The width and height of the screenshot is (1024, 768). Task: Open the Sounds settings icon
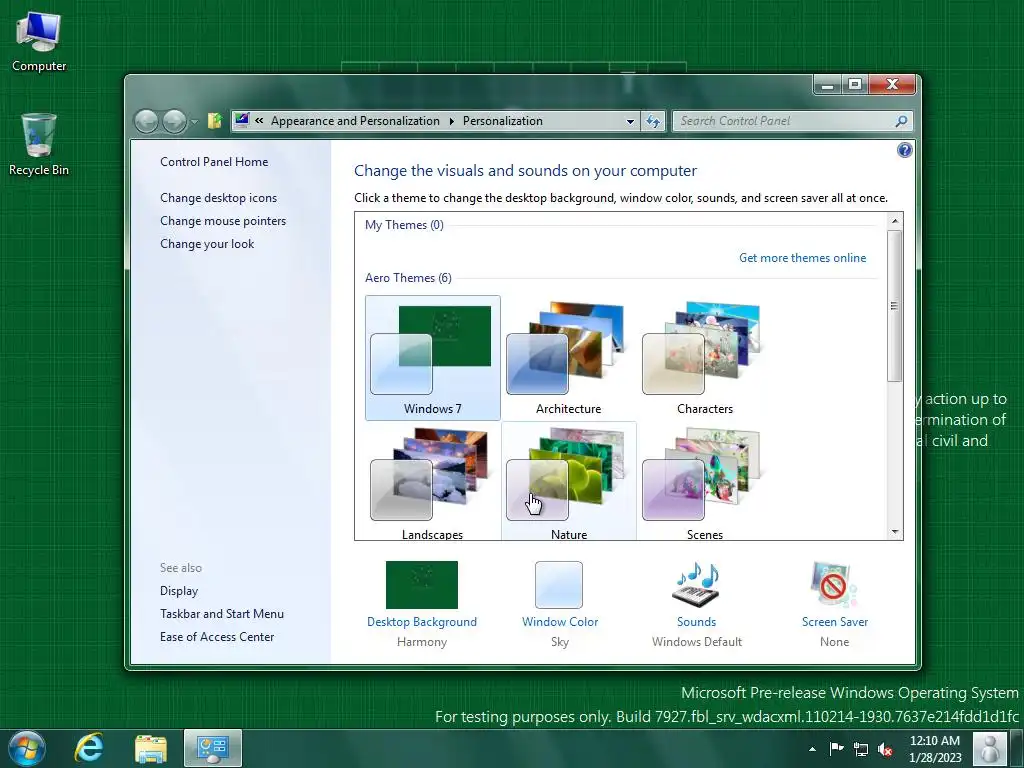tap(696, 584)
